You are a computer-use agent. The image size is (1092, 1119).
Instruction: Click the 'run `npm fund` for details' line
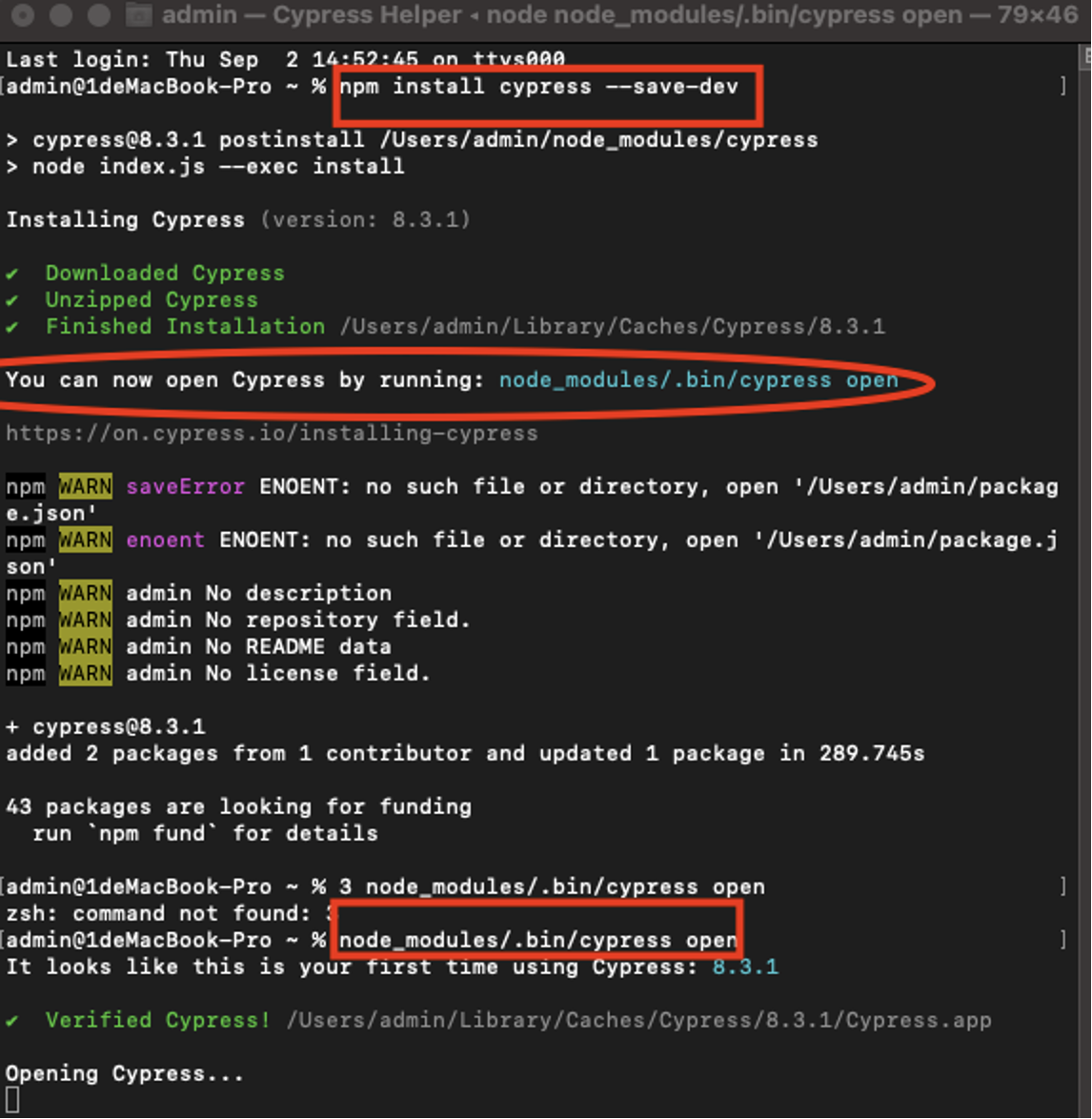[x=206, y=834]
